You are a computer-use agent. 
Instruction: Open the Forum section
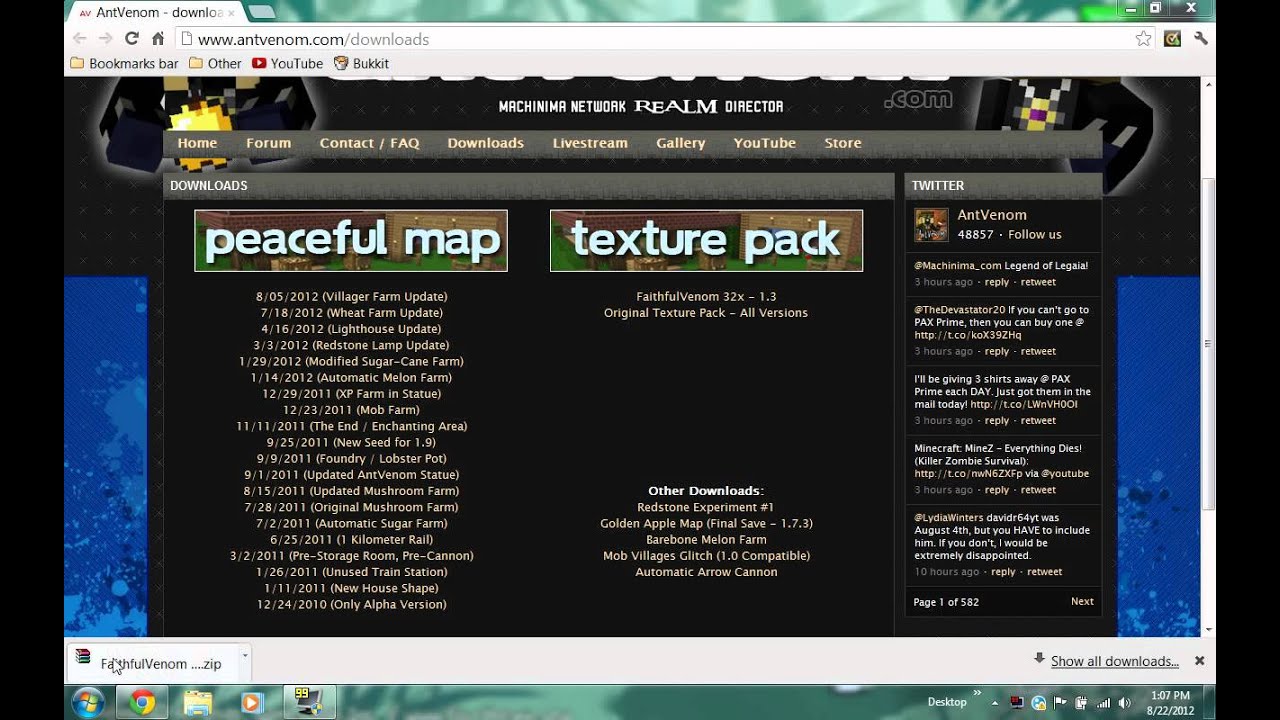(269, 143)
